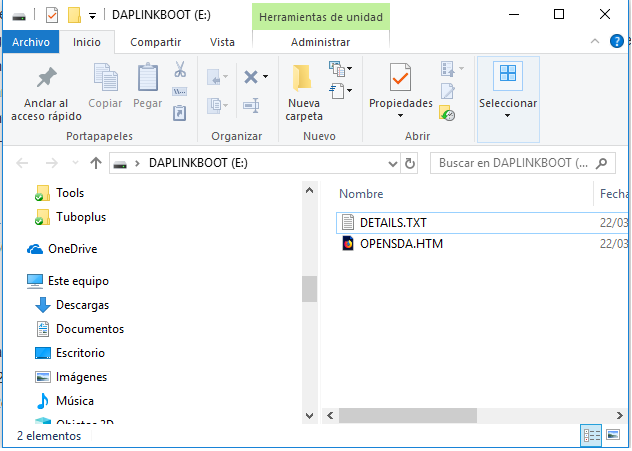Open Fácil acceso dropdown arrow

349,90
